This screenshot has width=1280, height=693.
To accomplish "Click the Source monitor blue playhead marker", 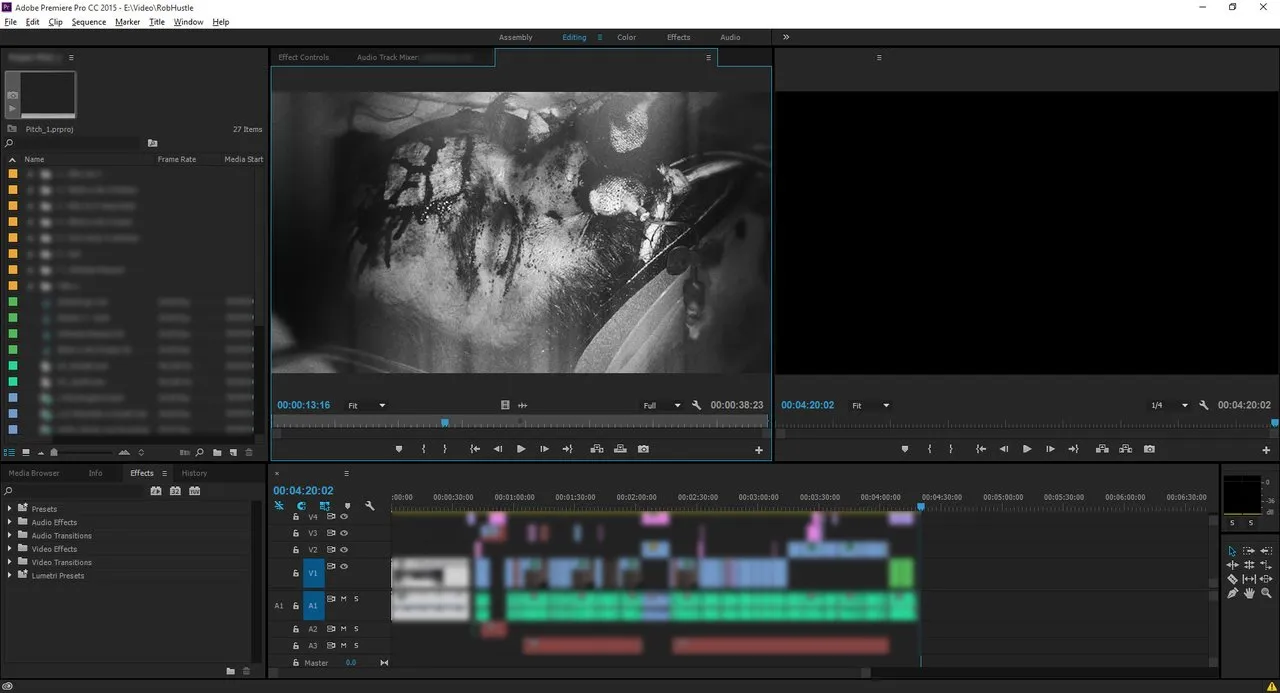I will click(x=445, y=423).
